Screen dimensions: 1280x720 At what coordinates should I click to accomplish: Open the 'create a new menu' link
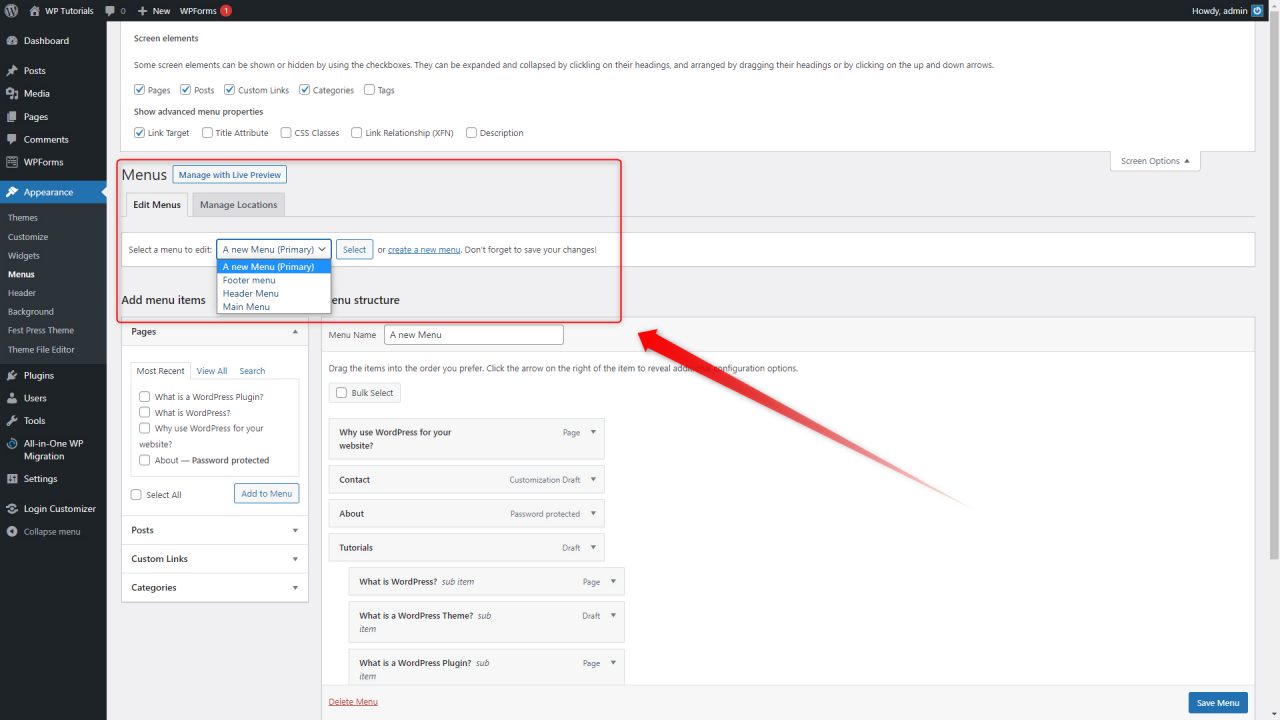(x=422, y=249)
